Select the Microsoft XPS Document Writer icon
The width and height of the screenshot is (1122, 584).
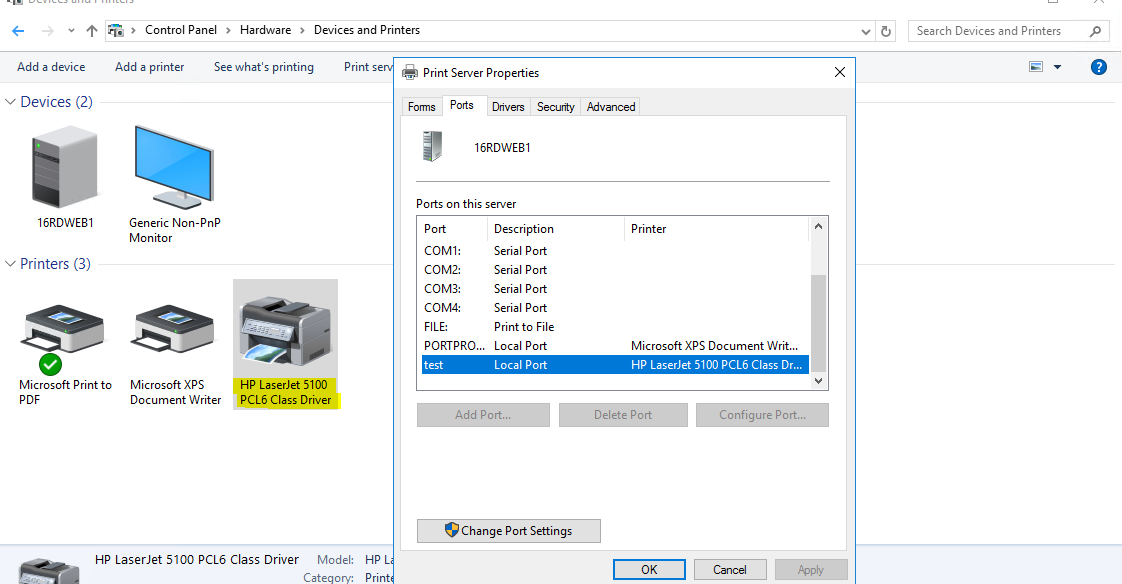172,330
